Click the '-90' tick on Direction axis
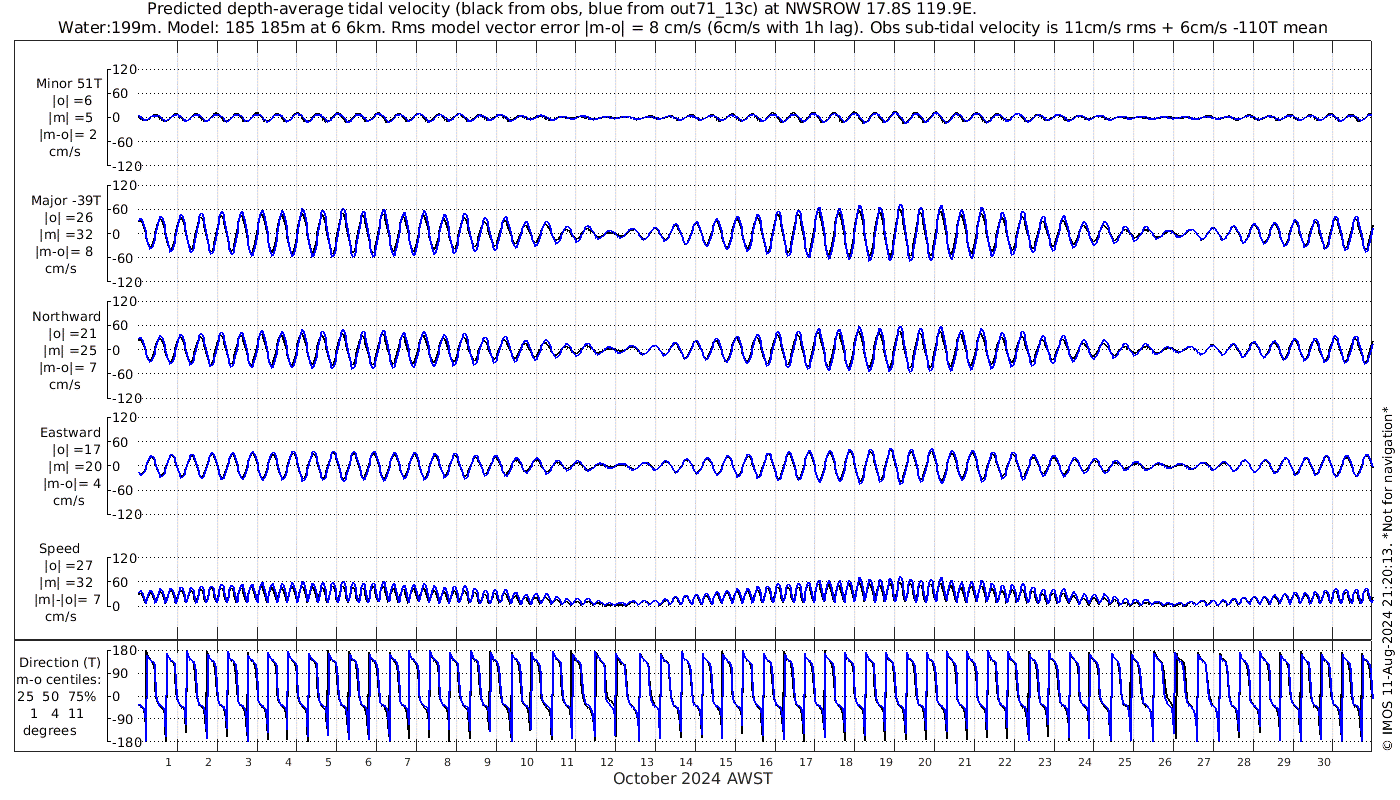Screen dimensions: 1400x800 point(124,718)
